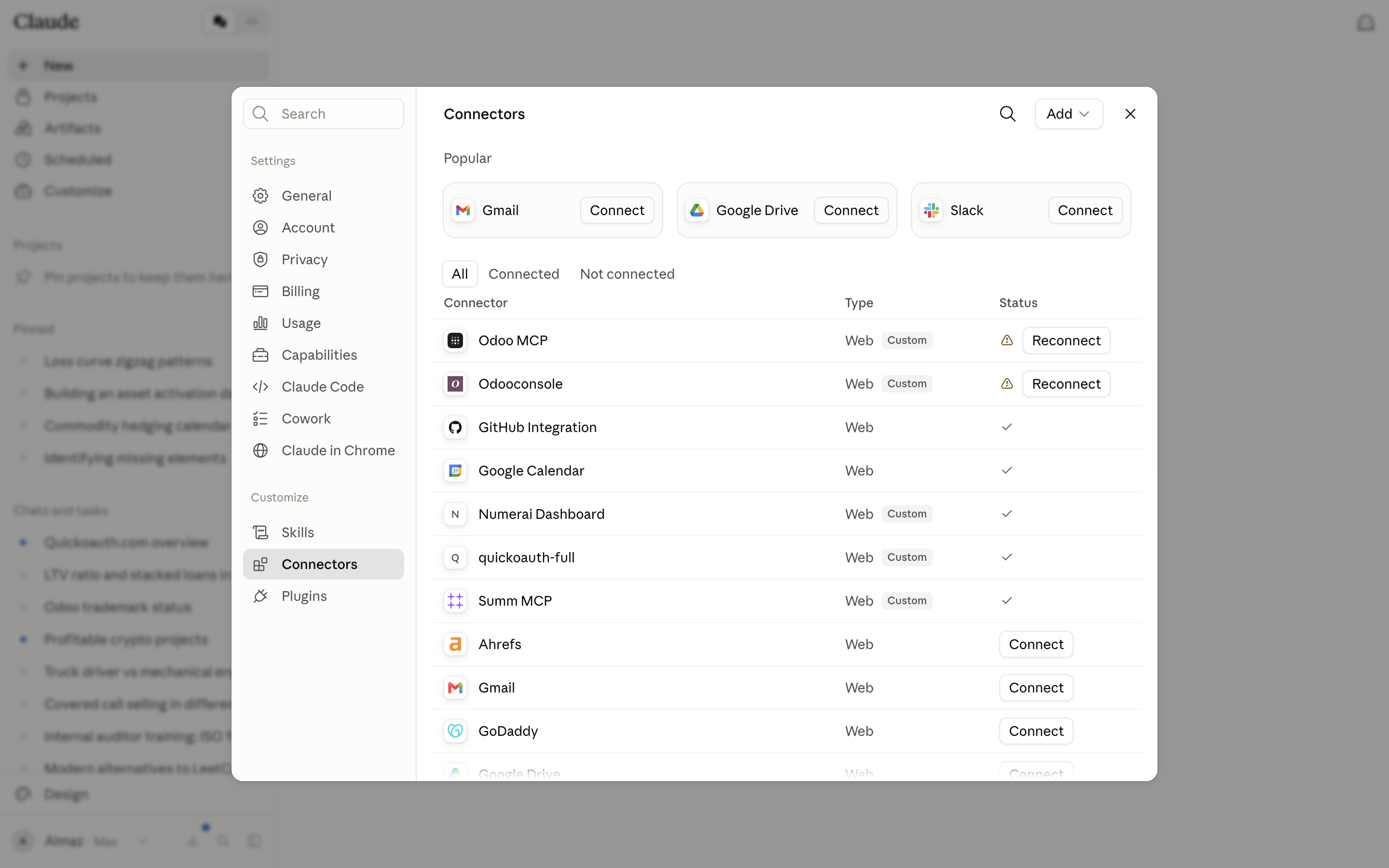Connect the GoDaddy connector
Image resolution: width=1389 pixels, height=868 pixels.
pyautogui.click(x=1036, y=731)
